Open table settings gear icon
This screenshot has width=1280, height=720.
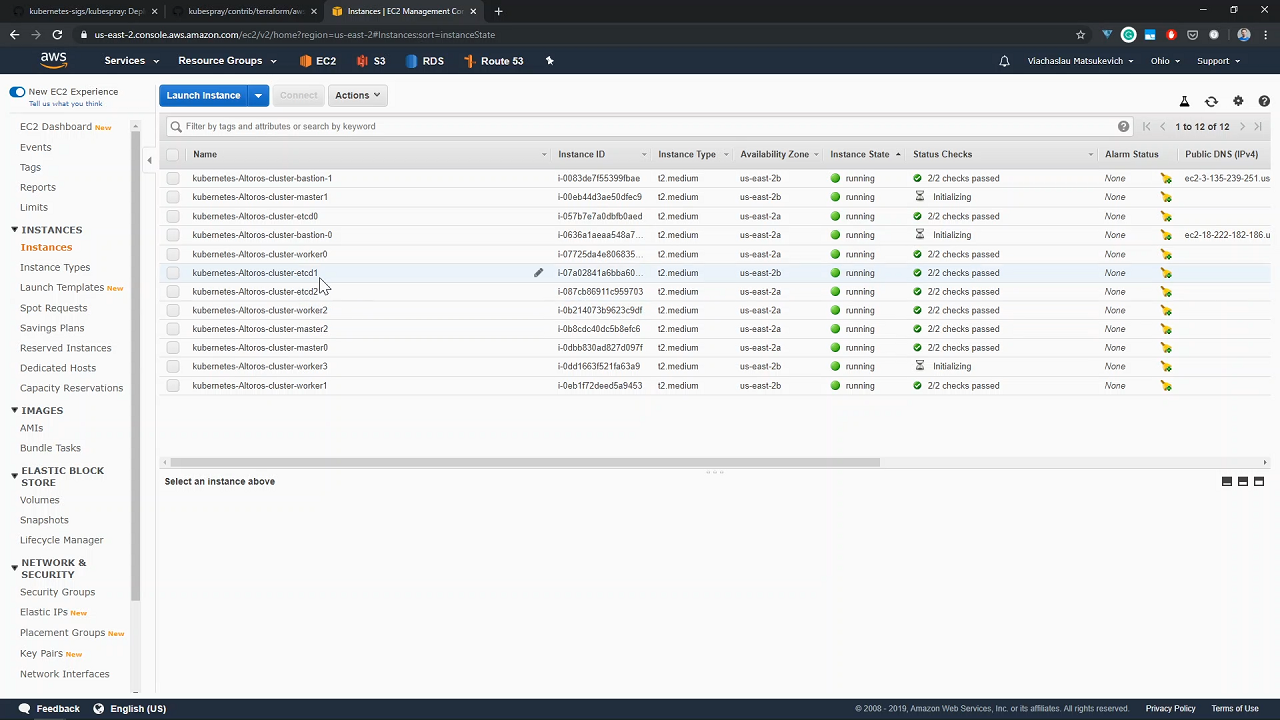click(1238, 101)
